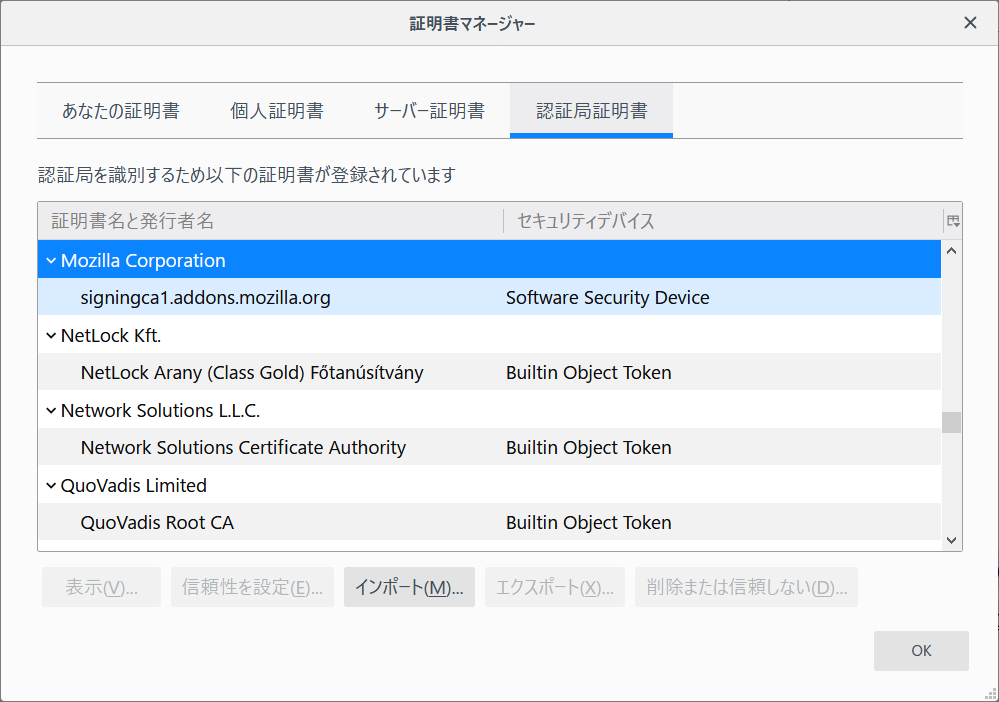Click the 表示(V)... button
Screen dimensions: 999x702
tap(101, 587)
